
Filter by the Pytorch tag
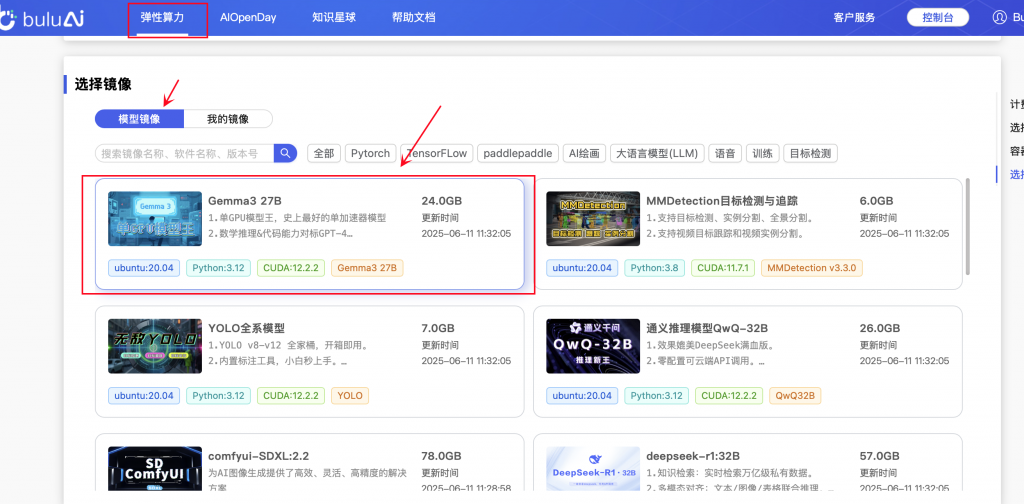pyautogui.click(x=370, y=153)
